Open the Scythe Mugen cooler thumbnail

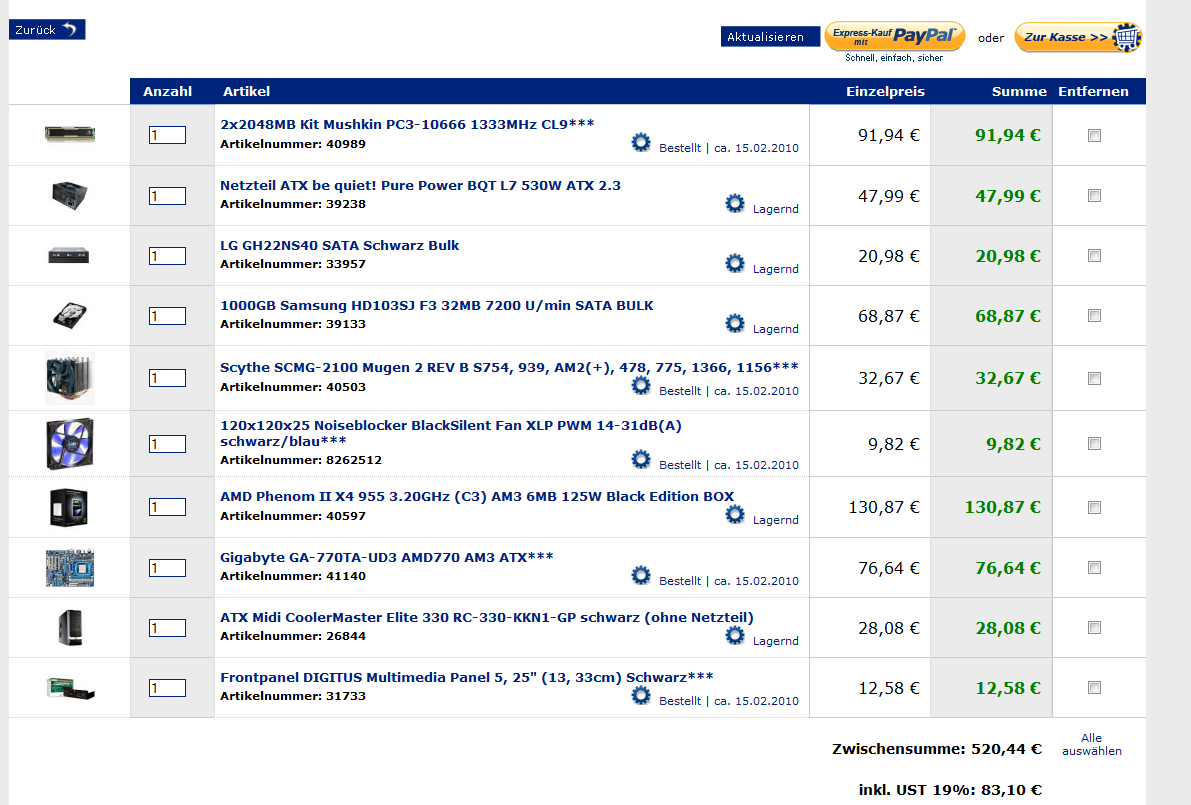pos(70,378)
